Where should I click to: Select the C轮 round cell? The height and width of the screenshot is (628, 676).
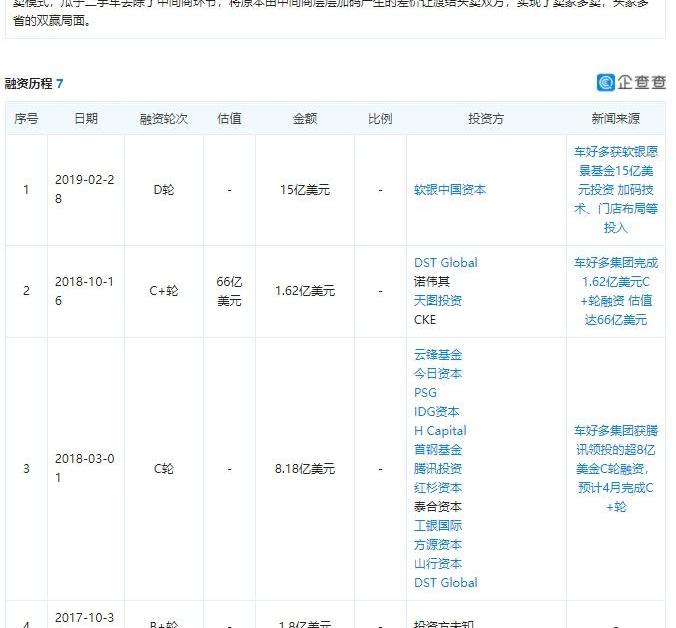point(164,469)
